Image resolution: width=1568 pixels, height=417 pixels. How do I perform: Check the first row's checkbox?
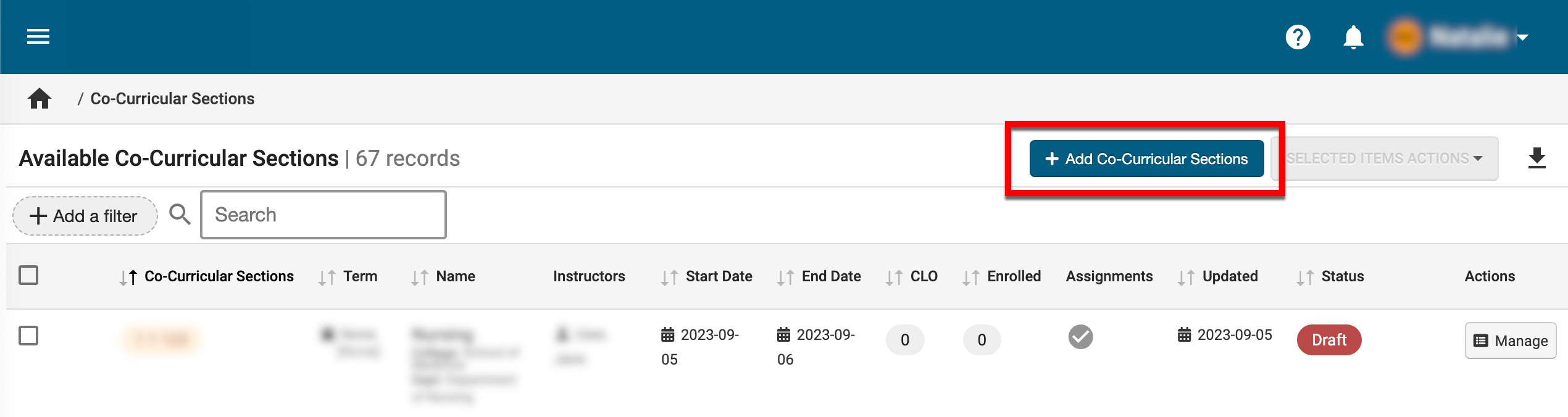pos(28,336)
